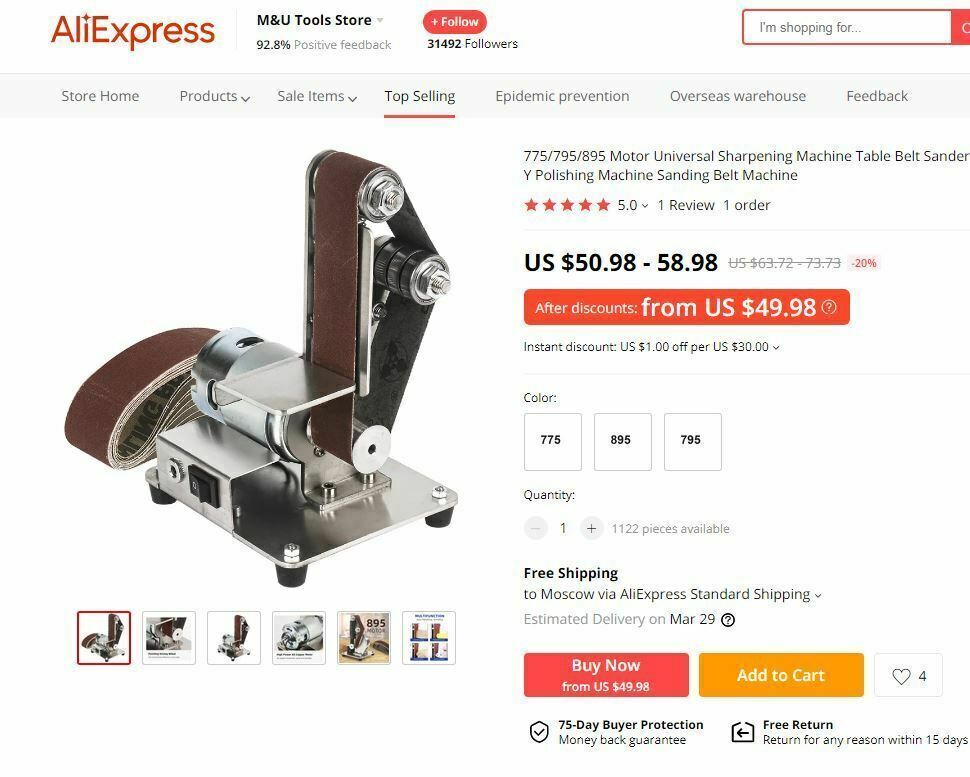Viewport: 970px width, 777px height.
Task: Click help icon next to estimated delivery
Action: pos(728,620)
